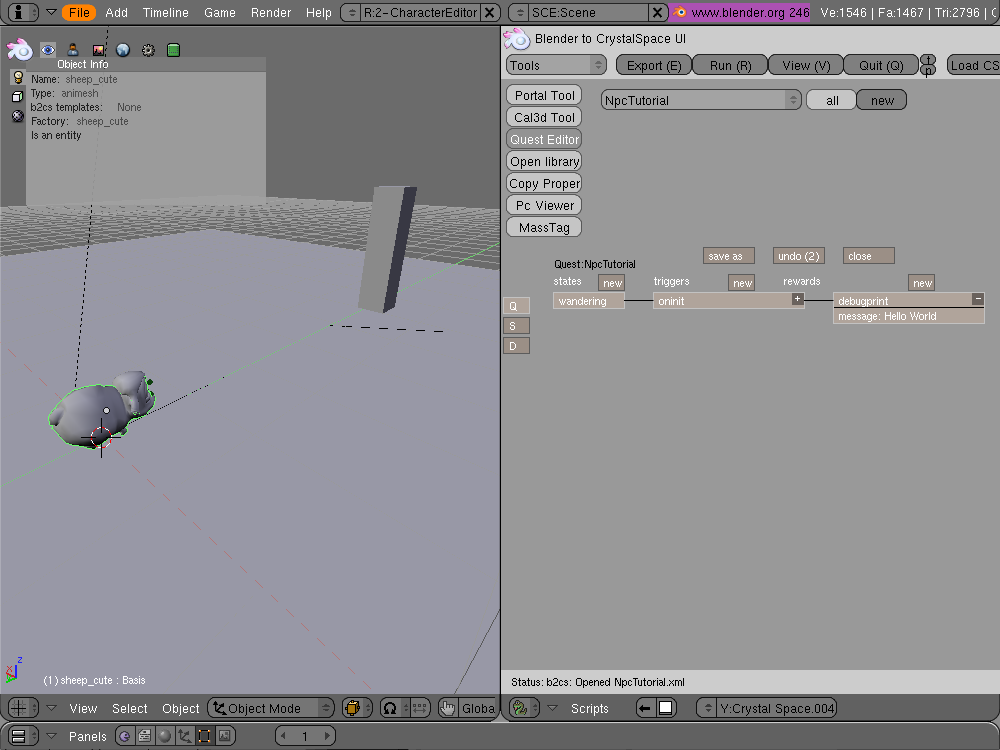Image resolution: width=1000 pixels, height=750 pixels.
Task: Click the eye icon in viewport overlay
Action: (48, 50)
